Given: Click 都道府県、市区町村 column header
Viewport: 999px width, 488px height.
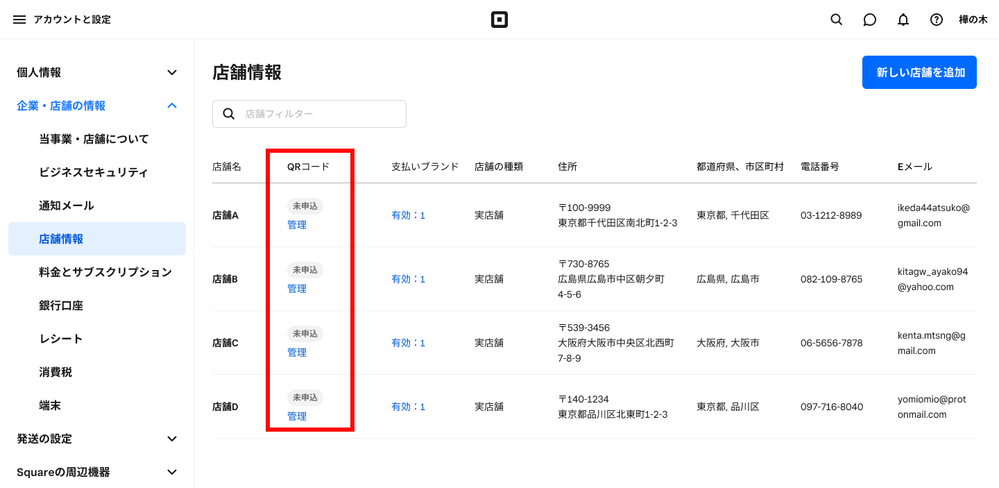Looking at the screenshot, I should [x=740, y=167].
